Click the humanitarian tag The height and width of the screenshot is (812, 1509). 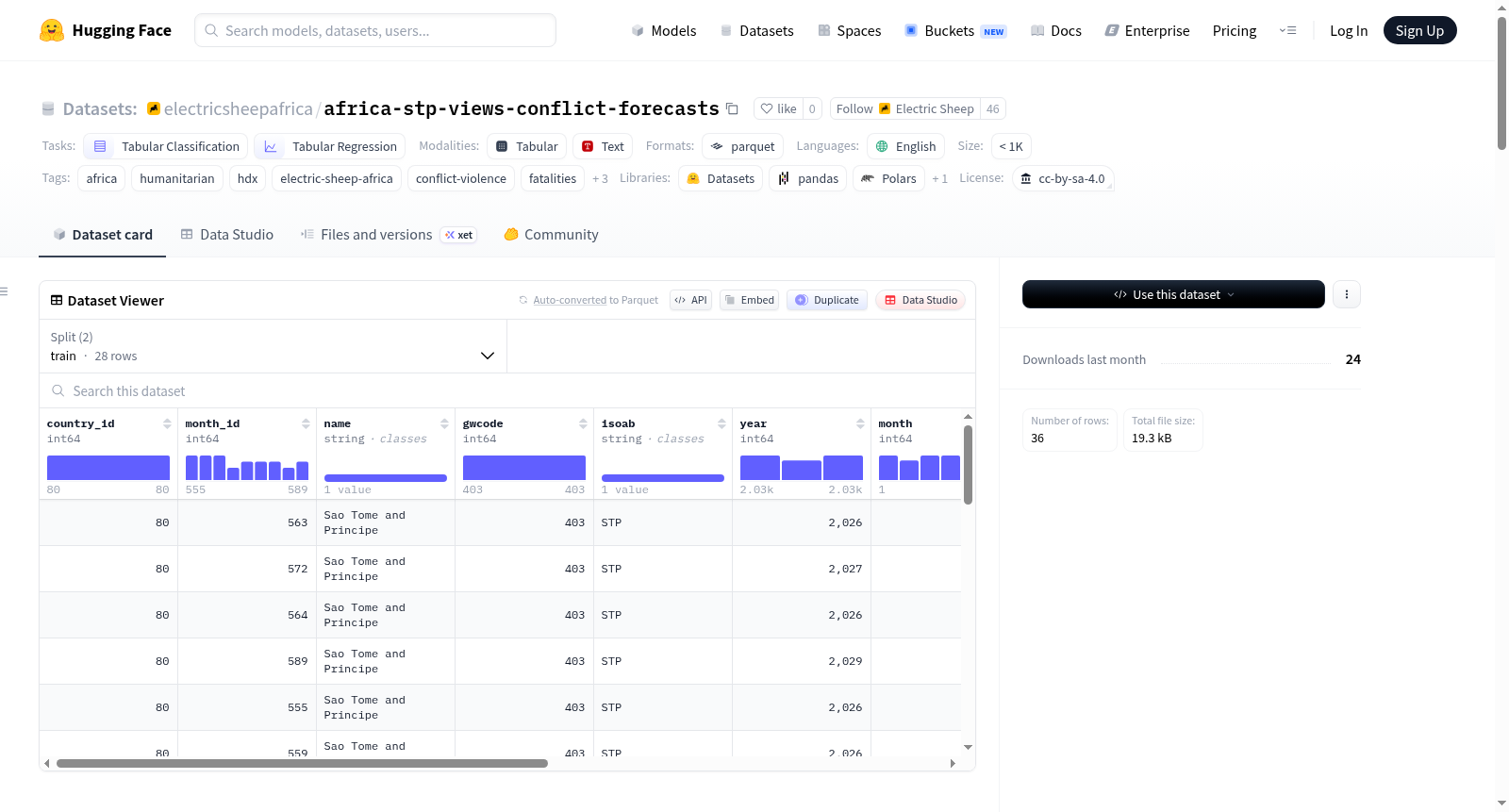[177, 178]
